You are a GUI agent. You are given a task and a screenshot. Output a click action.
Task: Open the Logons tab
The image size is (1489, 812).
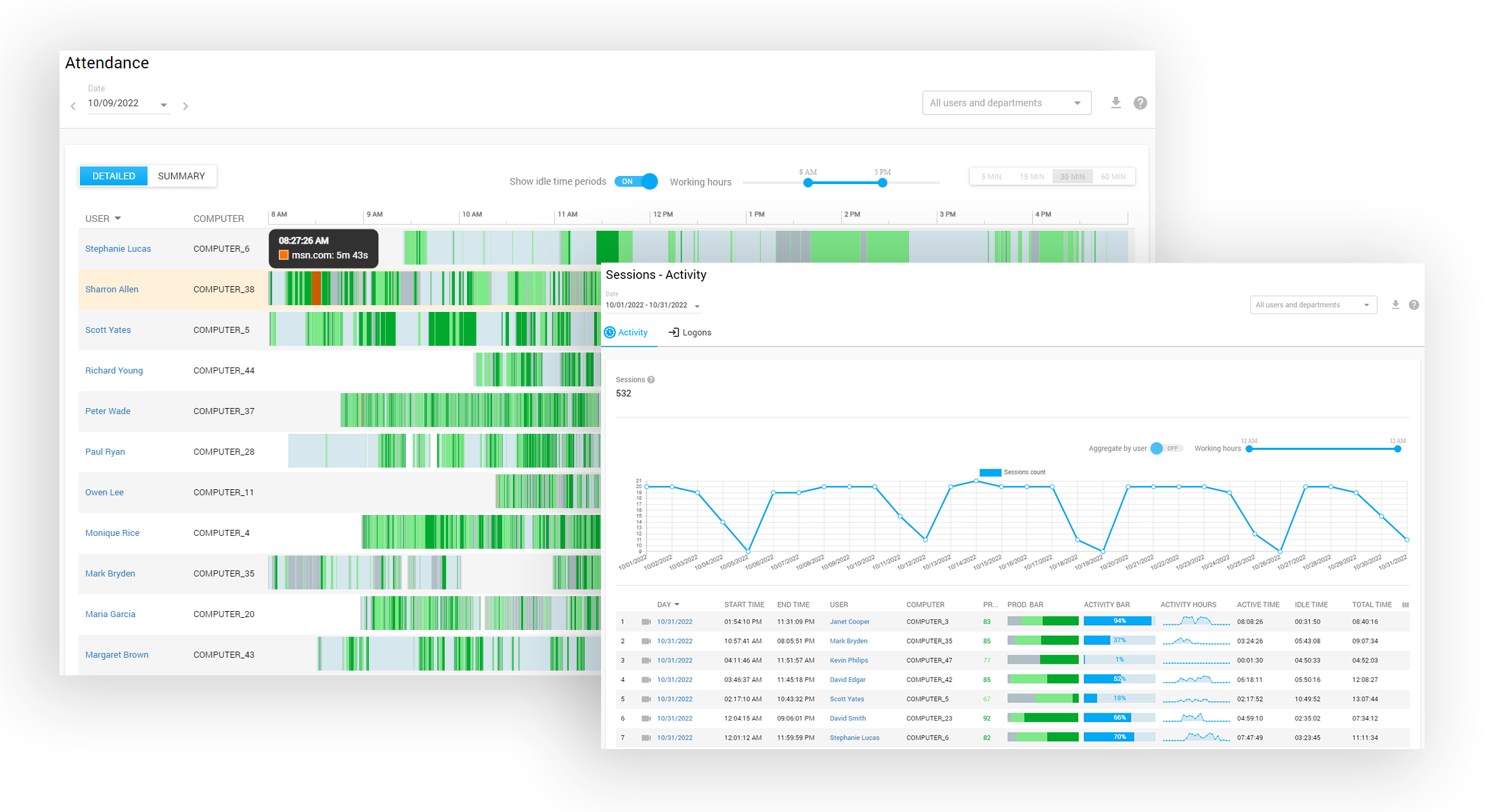[690, 332]
